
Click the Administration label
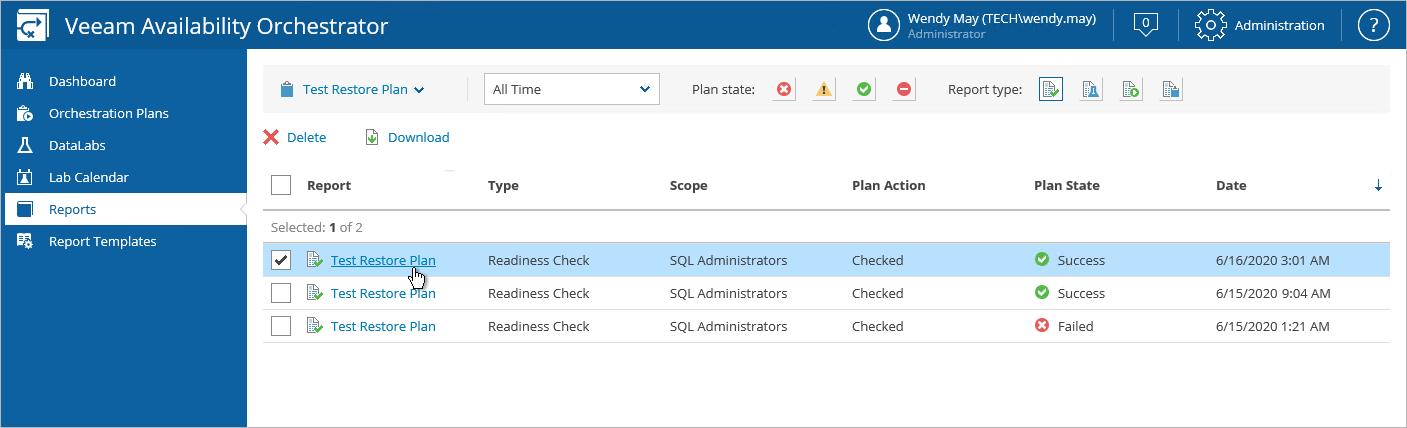pyautogui.click(x=1279, y=26)
